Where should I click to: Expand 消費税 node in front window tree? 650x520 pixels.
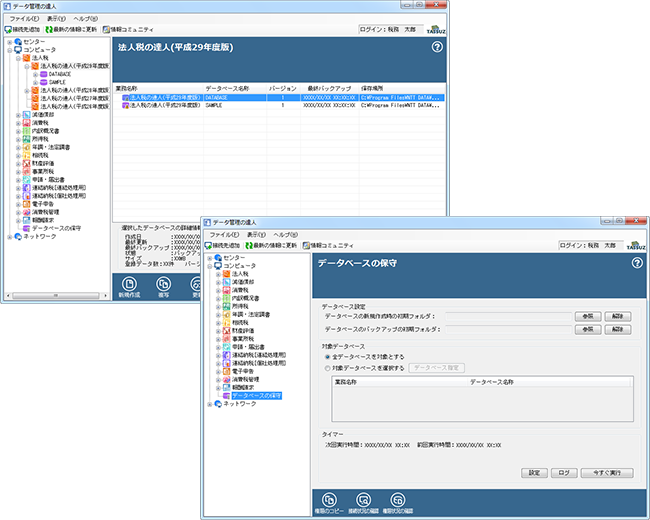coord(218,290)
